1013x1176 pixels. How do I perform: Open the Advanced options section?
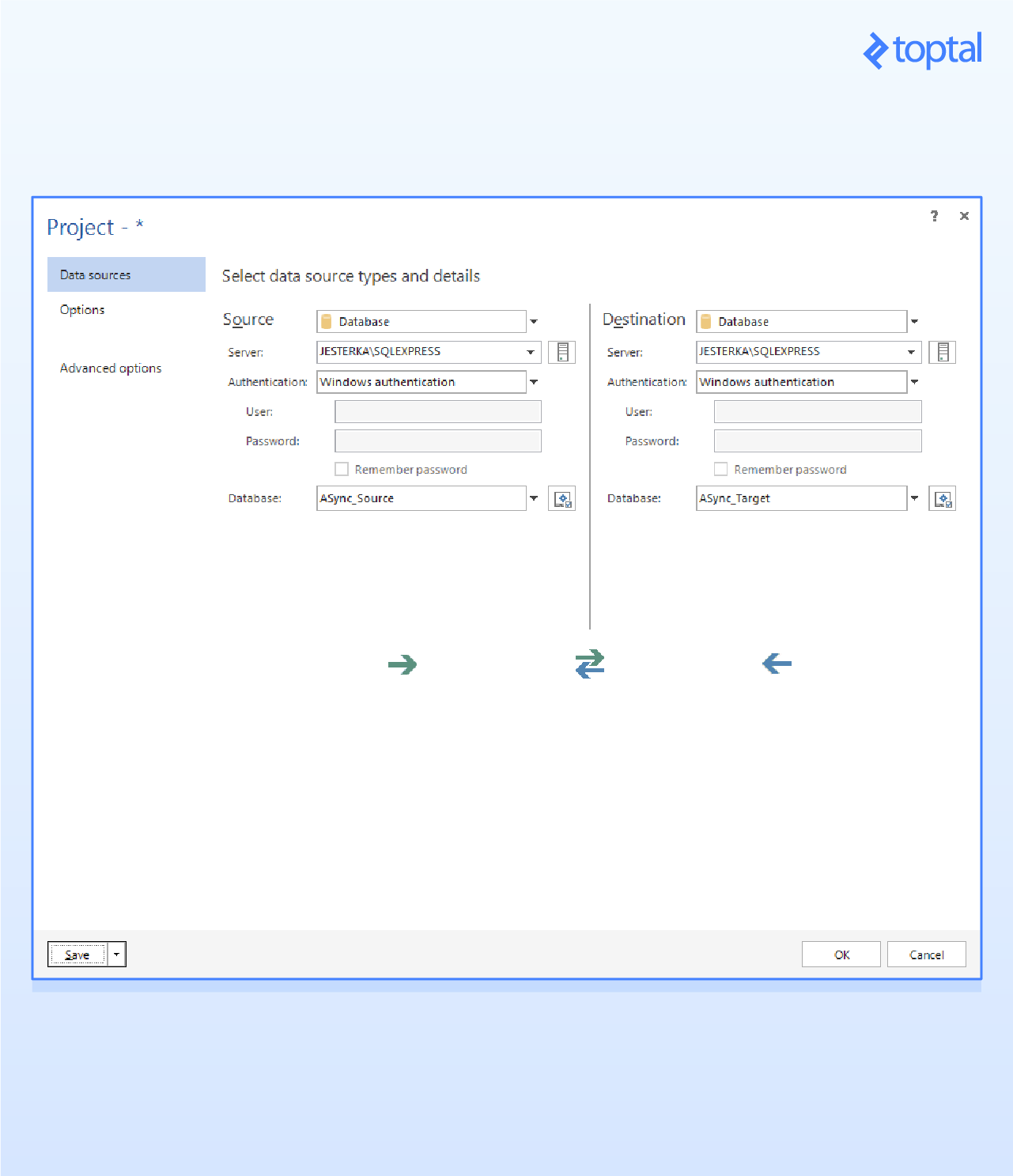click(x=111, y=368)
